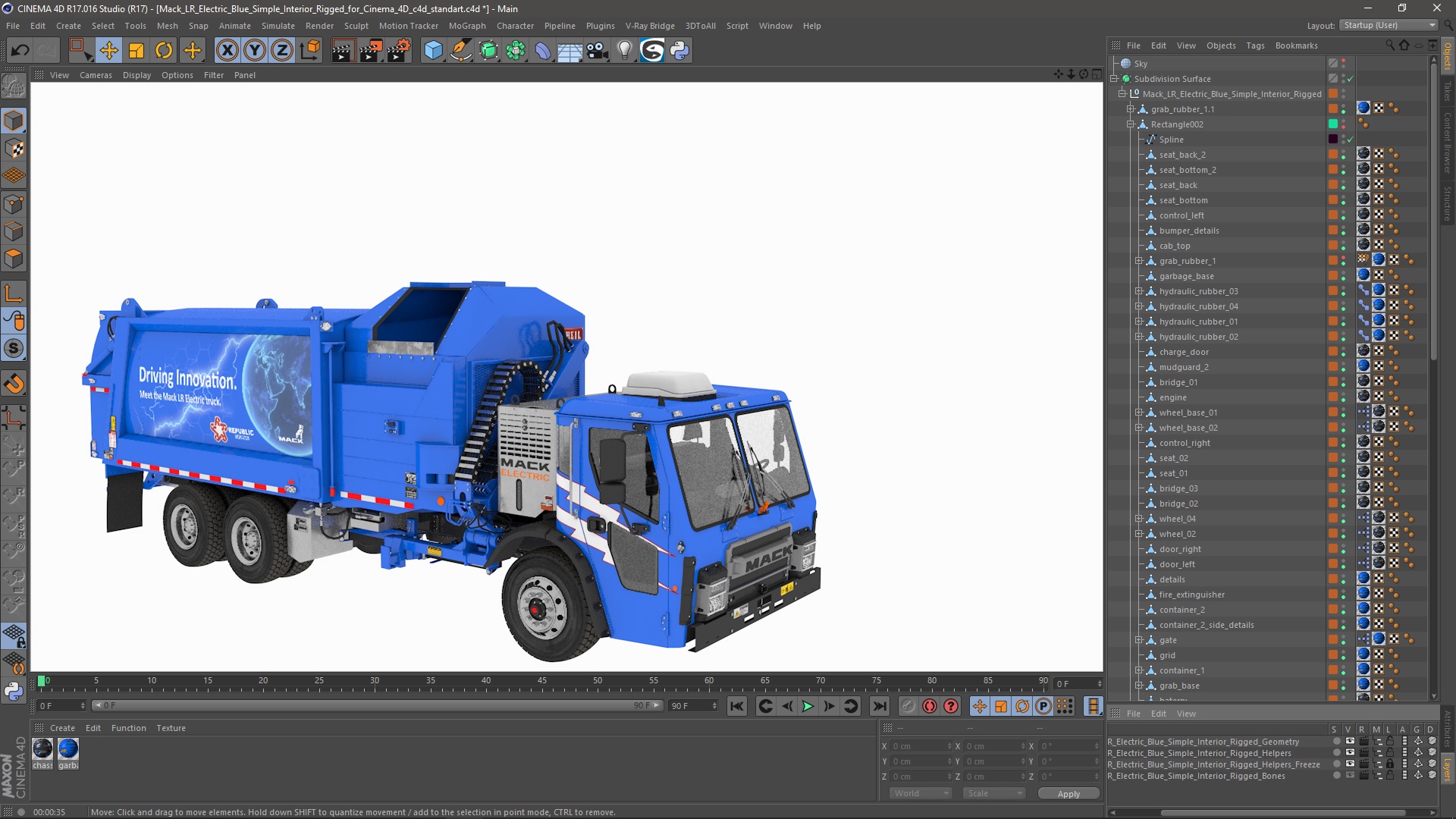Toggle visibility of Rigged_Geometry layer
This screenshot has width=1456, height=819.
click(x=1350, y=742)
